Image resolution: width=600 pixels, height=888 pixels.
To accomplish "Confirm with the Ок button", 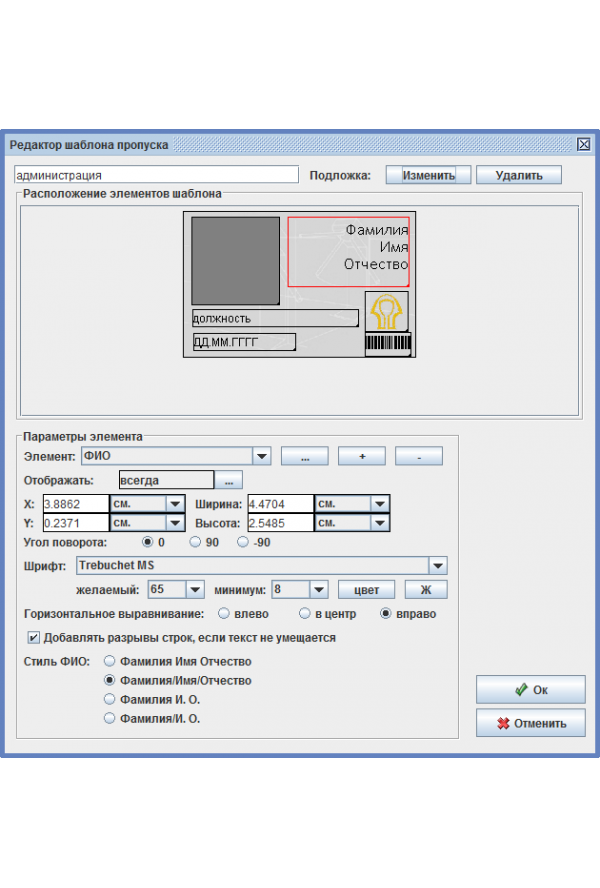I will pyautogui.click(x=530, y=690).
